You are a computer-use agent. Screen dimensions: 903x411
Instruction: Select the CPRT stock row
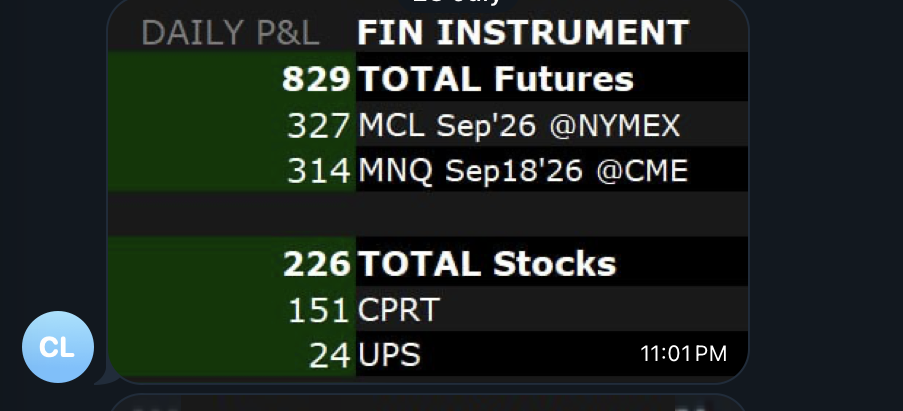pos(428,309)
